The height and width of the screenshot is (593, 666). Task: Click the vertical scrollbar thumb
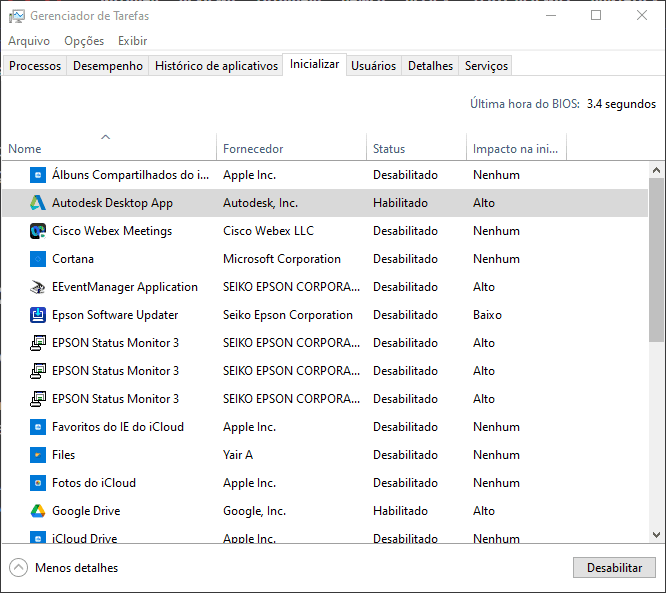[x=656, y=260]
